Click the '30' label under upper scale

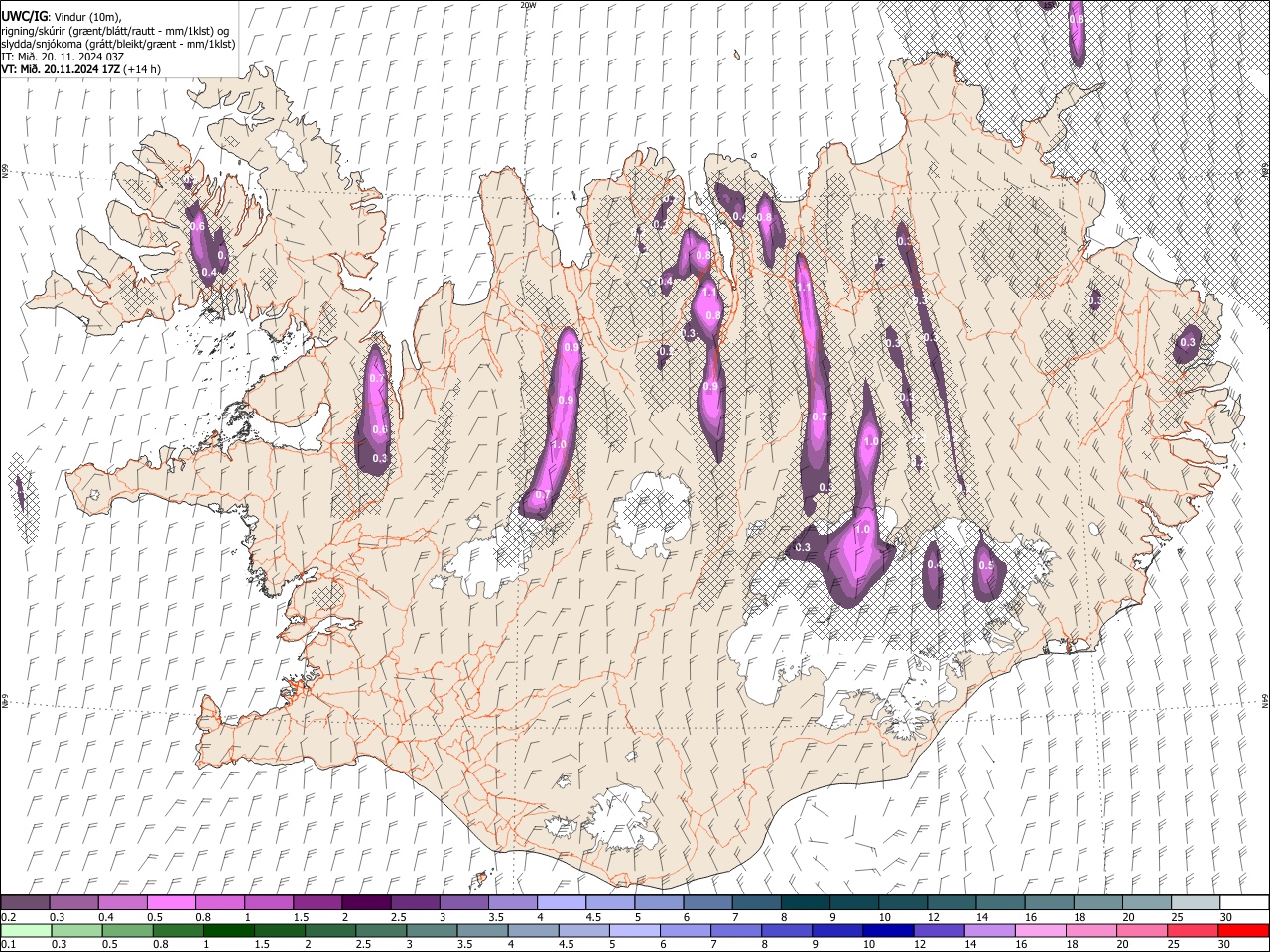point(1226,917)
